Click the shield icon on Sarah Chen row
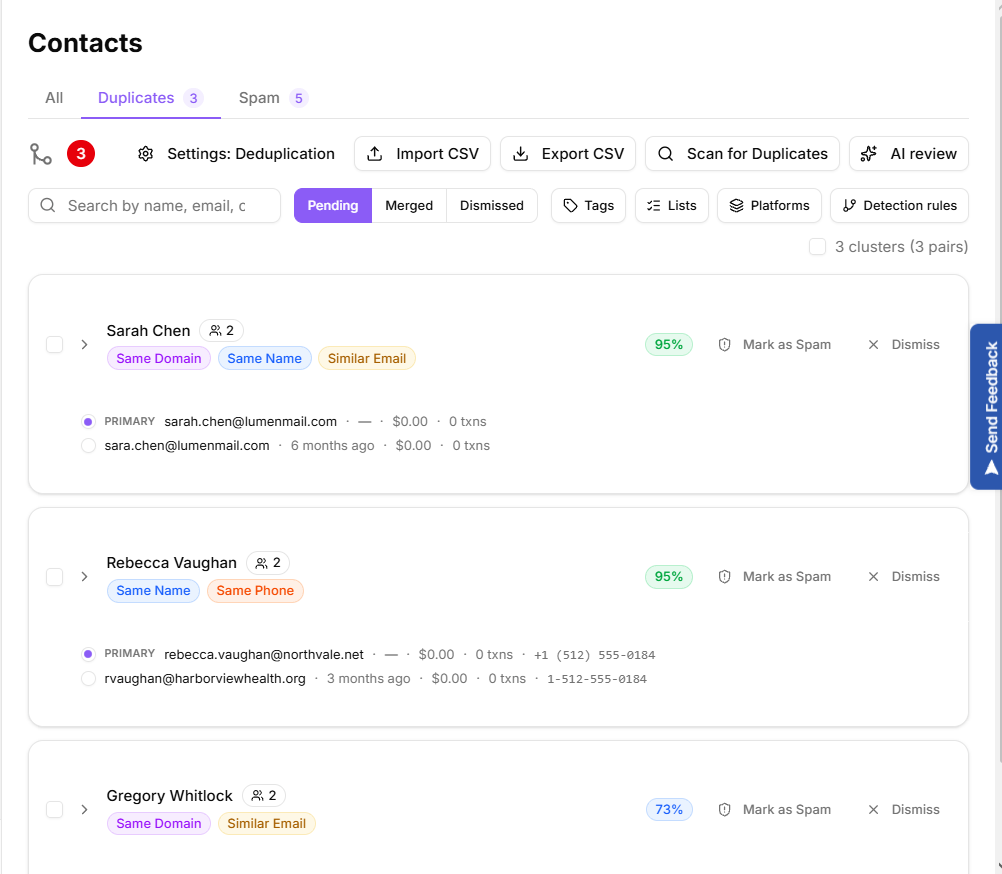This screenshot has width=1002, height=874. pyautogui.click(x=725, y=345)
